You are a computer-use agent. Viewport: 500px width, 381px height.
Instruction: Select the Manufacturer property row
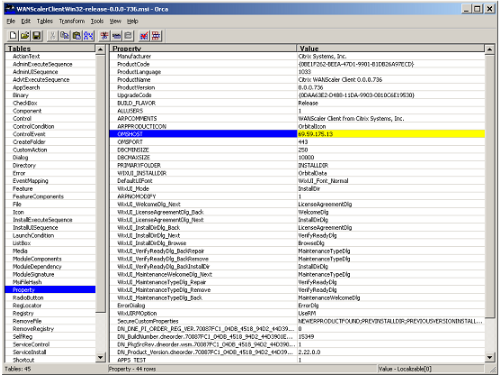coord(297,56)
